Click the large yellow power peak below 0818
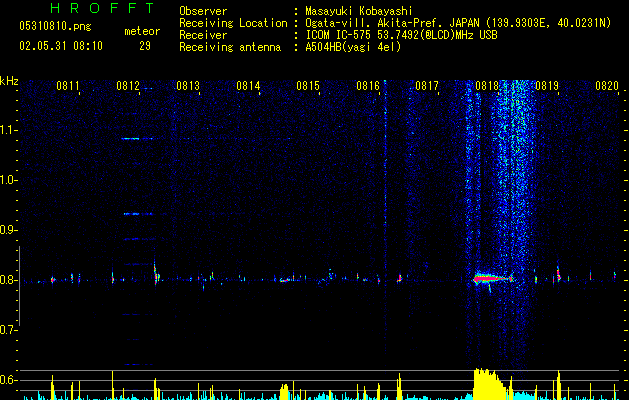629x400 pixels. 489,384
